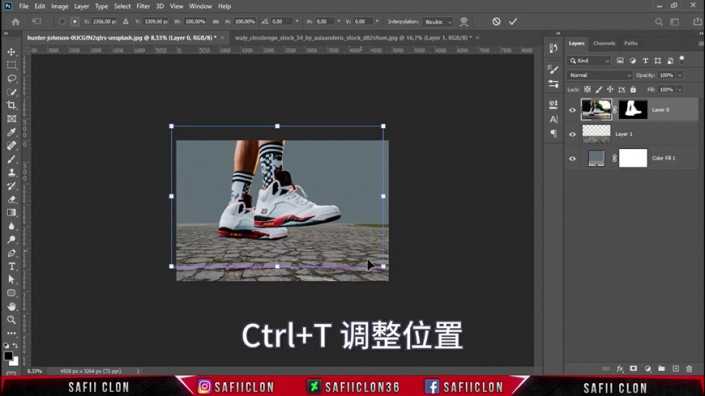This screenshot has height=396, width=705.
Task: Open Window menu
Action: pyautogui.click(x=200, y=6)
